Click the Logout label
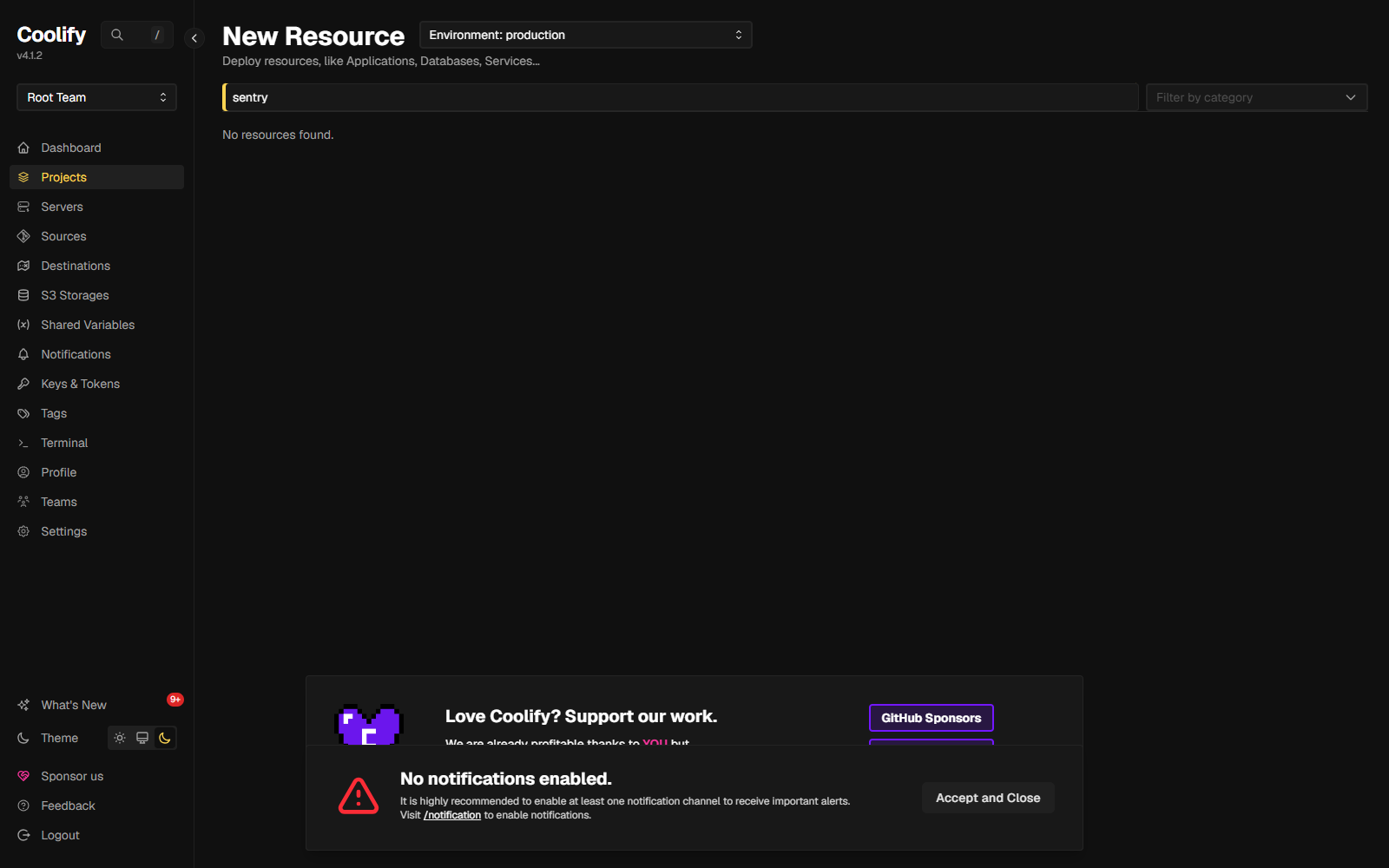This screenshot has width=1389, height=868. coord(60,835)
